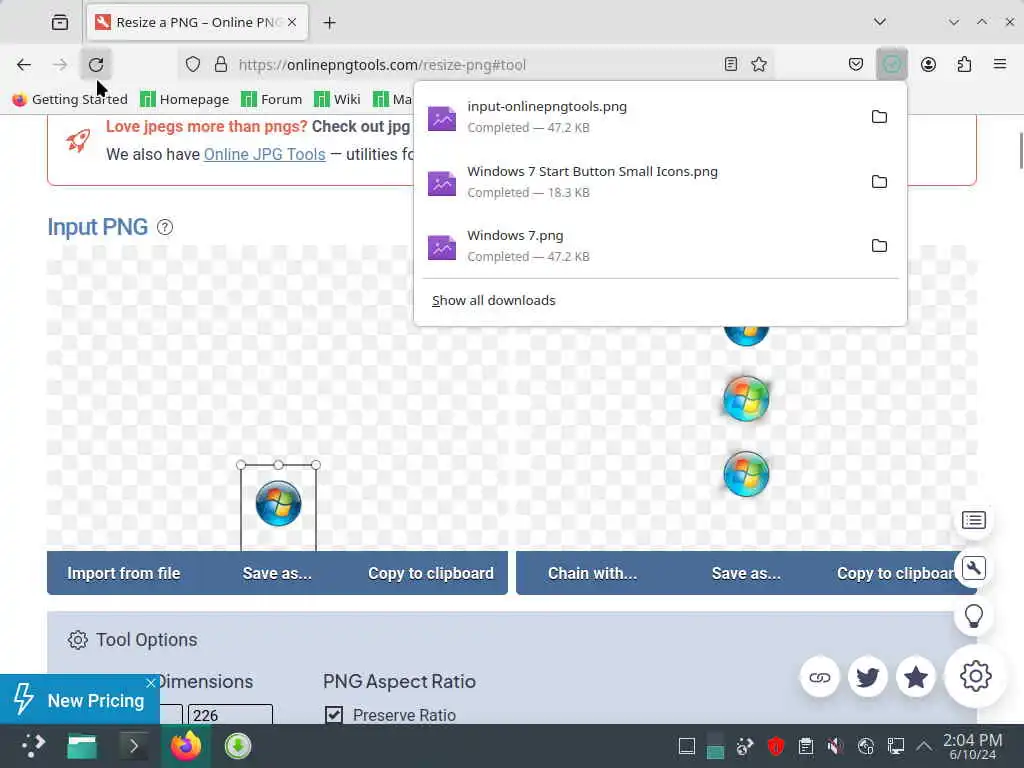Open the Homepage bookmark

(185, 99)
